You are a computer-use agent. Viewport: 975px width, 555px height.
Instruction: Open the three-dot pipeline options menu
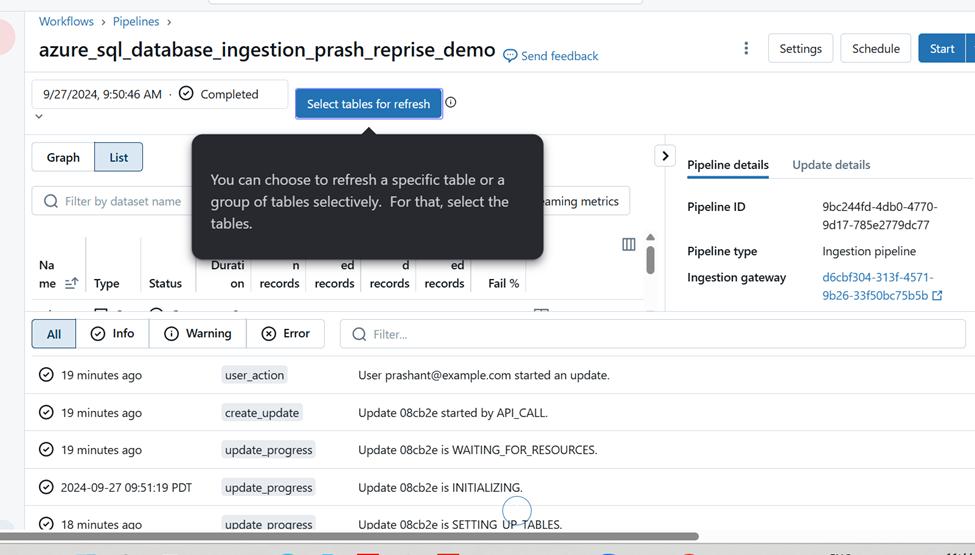(746, 48)
